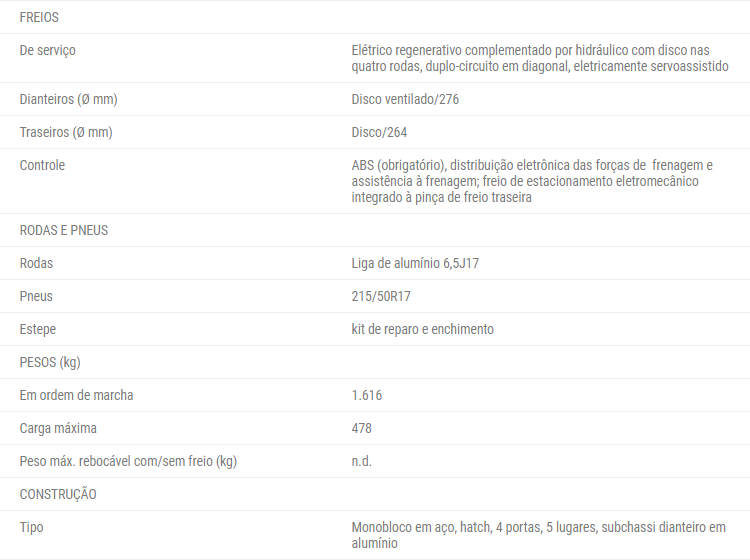This screenshot has width=750, height=560.
Task: Select the Estepe row label
Action: 38,329
